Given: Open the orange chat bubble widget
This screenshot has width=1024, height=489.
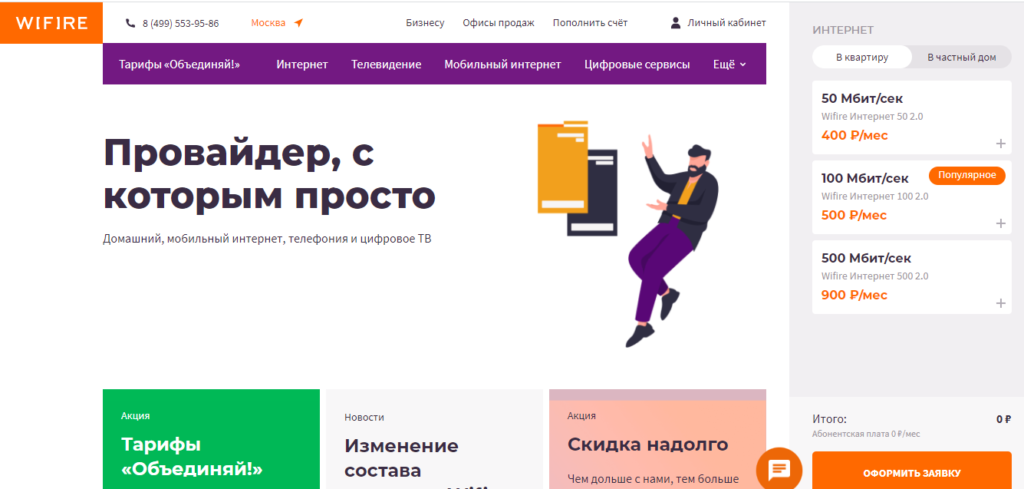Looking at the screenshot, I should click(x=779, y=469).
